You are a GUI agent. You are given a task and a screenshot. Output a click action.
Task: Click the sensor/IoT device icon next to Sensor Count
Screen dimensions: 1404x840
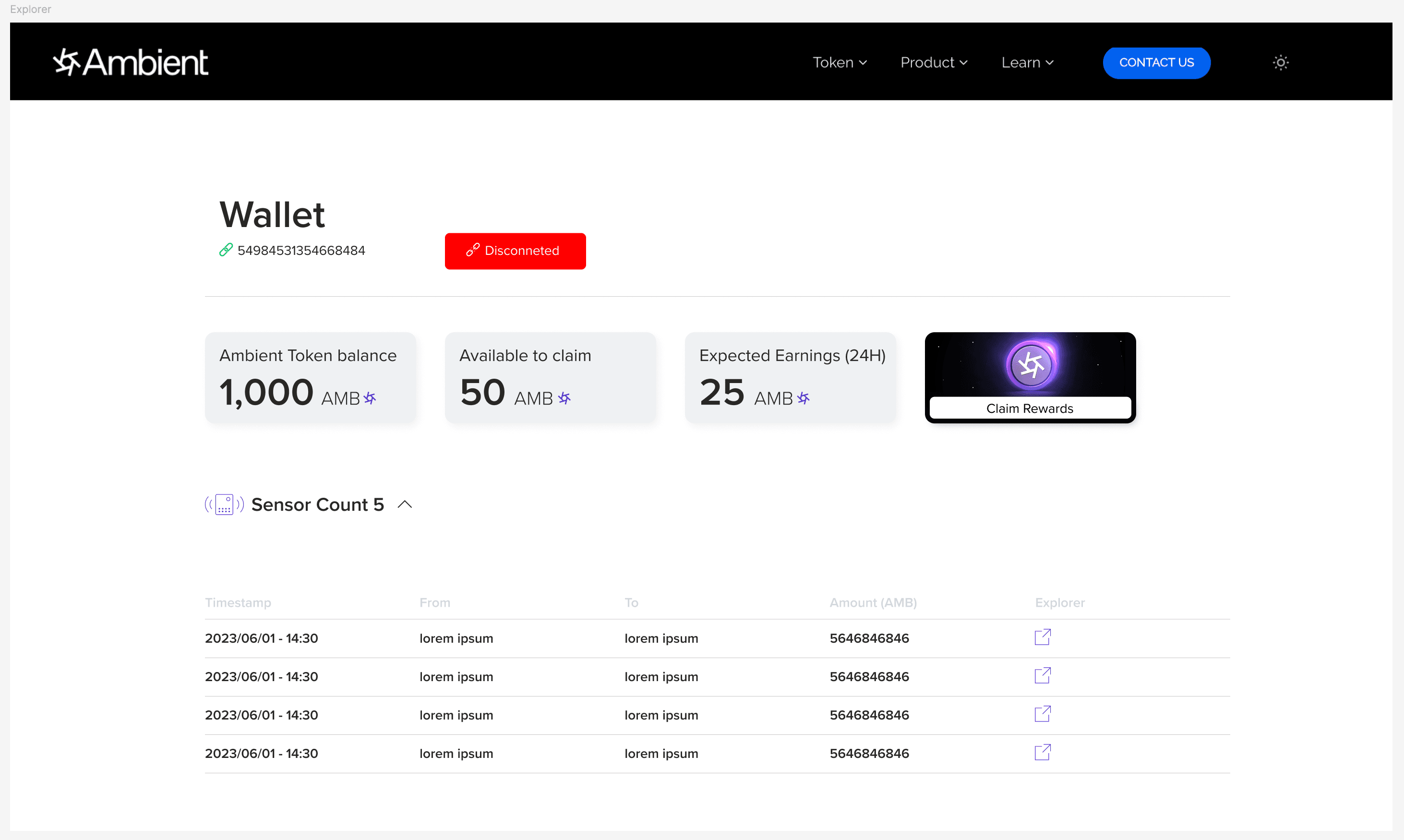222,504
